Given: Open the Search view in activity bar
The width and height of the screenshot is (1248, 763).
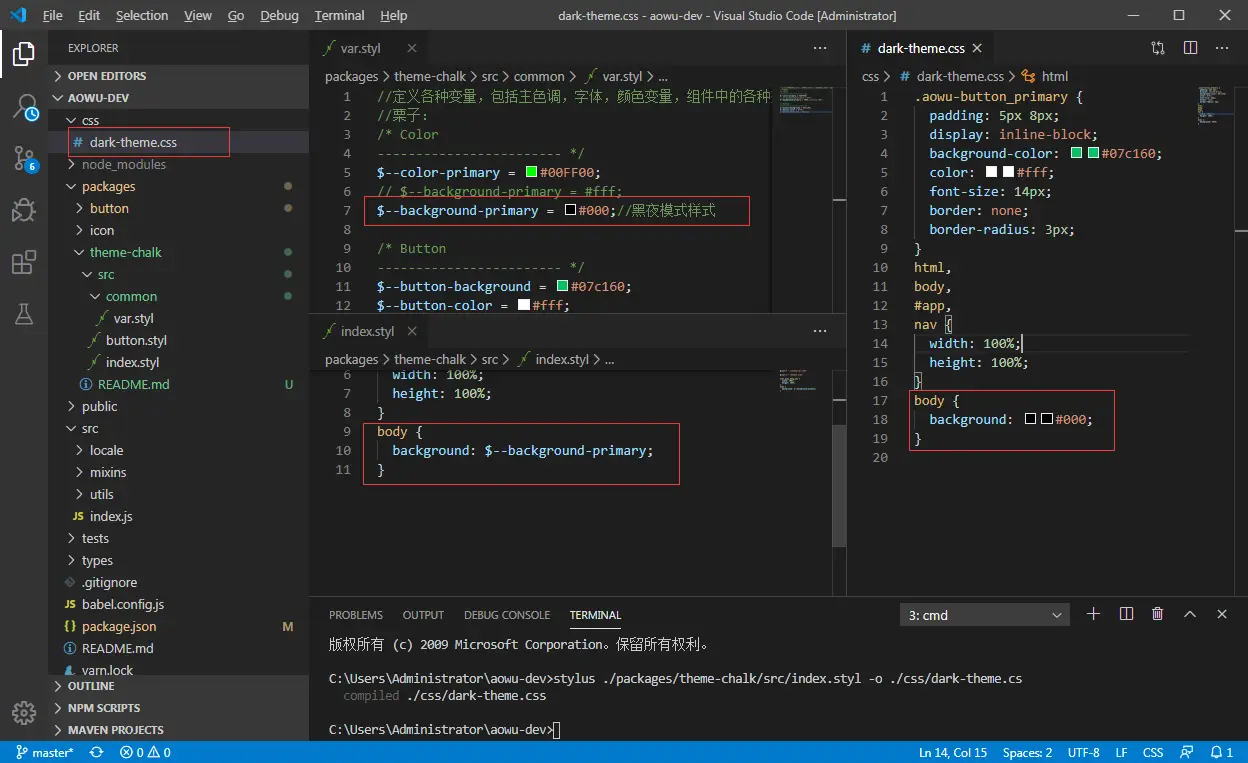Looking at the screenshot, I should pyautogui.click(x=24, y=107).
